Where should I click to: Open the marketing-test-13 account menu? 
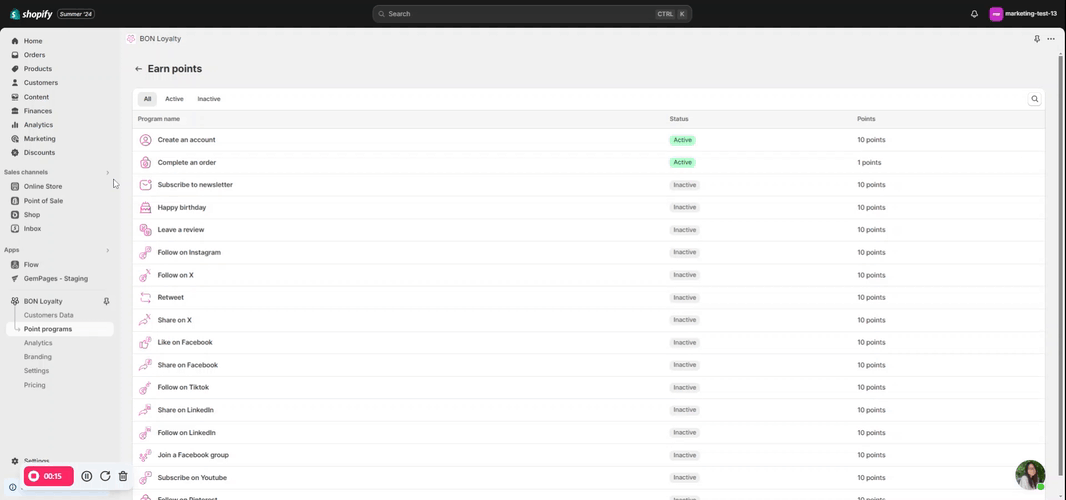tap(1023, 14)
